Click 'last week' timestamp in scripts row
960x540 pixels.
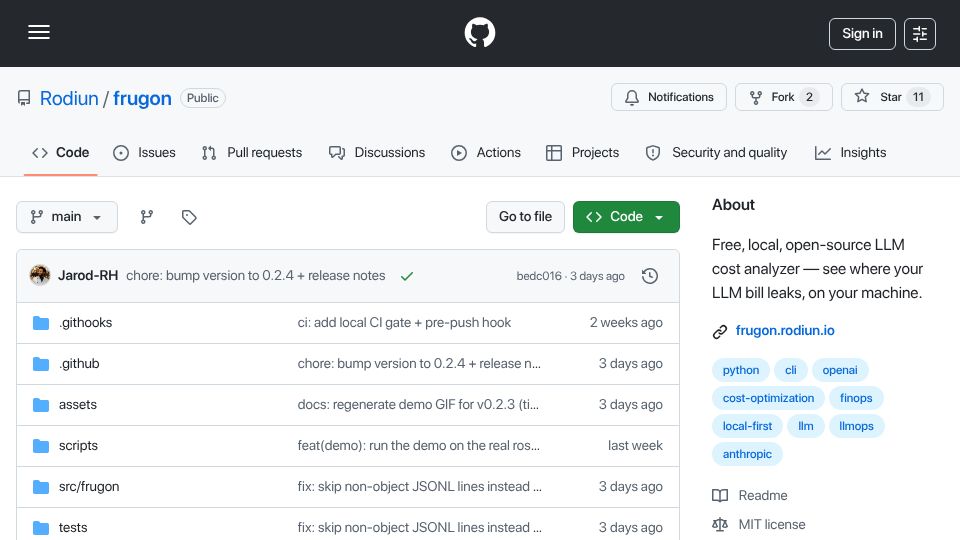[635, 446]
